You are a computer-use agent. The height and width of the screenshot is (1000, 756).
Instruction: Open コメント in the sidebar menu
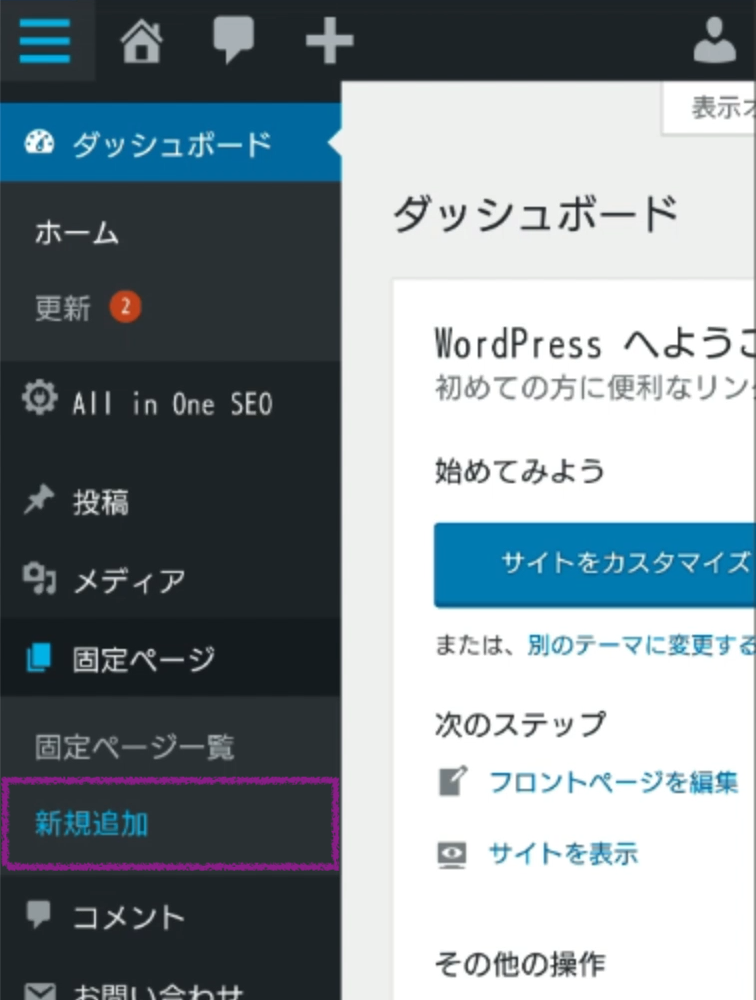pyautogui.click(x=128, y=917)
